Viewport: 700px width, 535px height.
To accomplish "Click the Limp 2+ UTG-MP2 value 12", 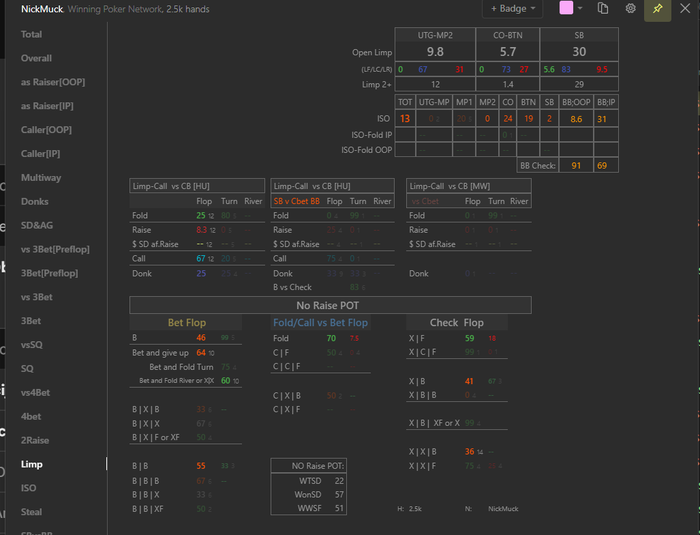I will tap(435, 84).
